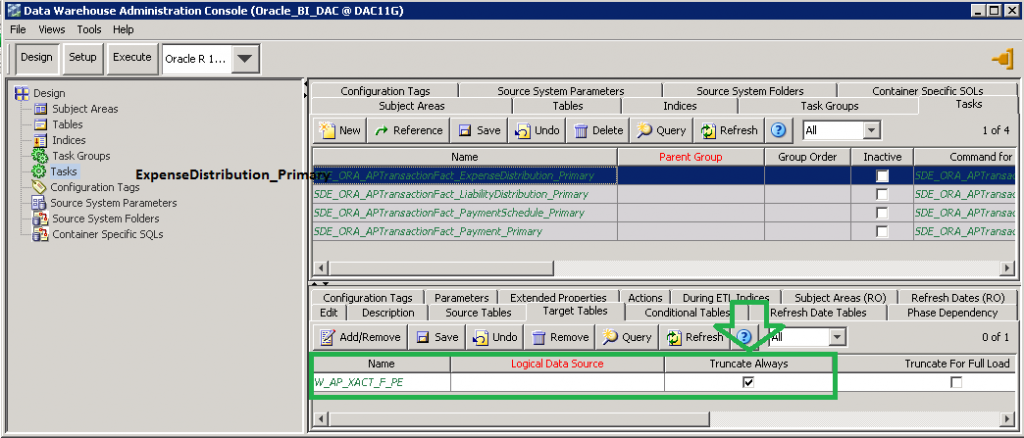
Task: Click Reference in the upper toolbar
Action: click(409, 131)
